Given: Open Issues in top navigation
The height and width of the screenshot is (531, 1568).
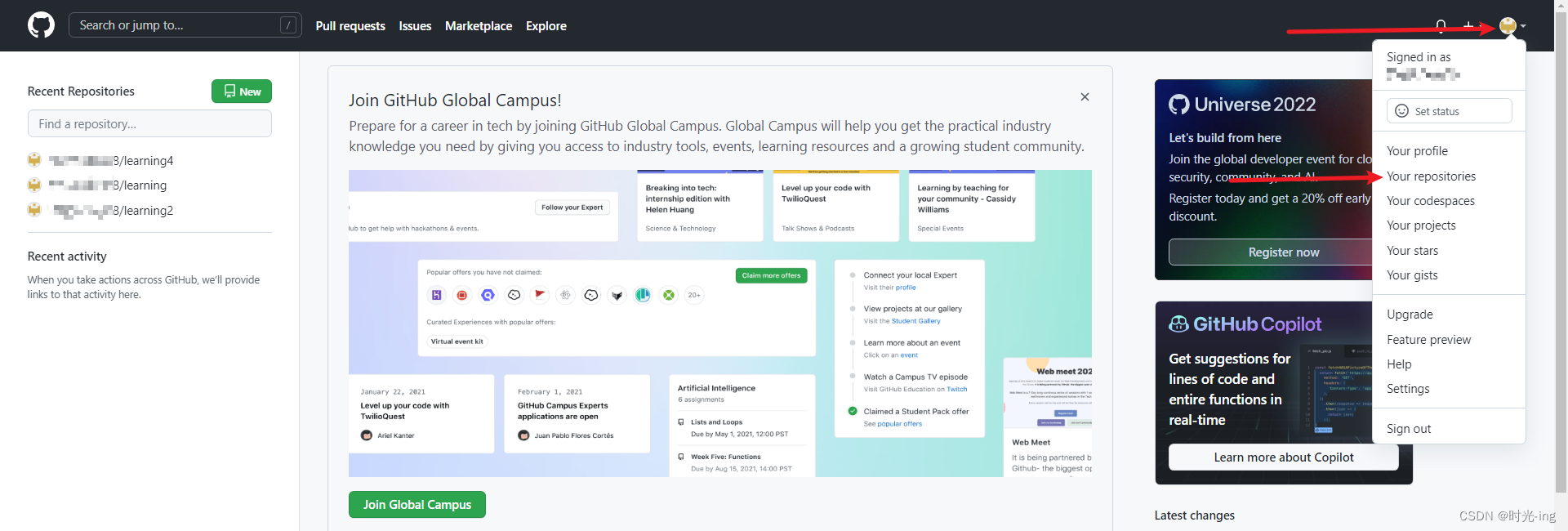Looking at the screenshot, I should click(x=415, y=26).
